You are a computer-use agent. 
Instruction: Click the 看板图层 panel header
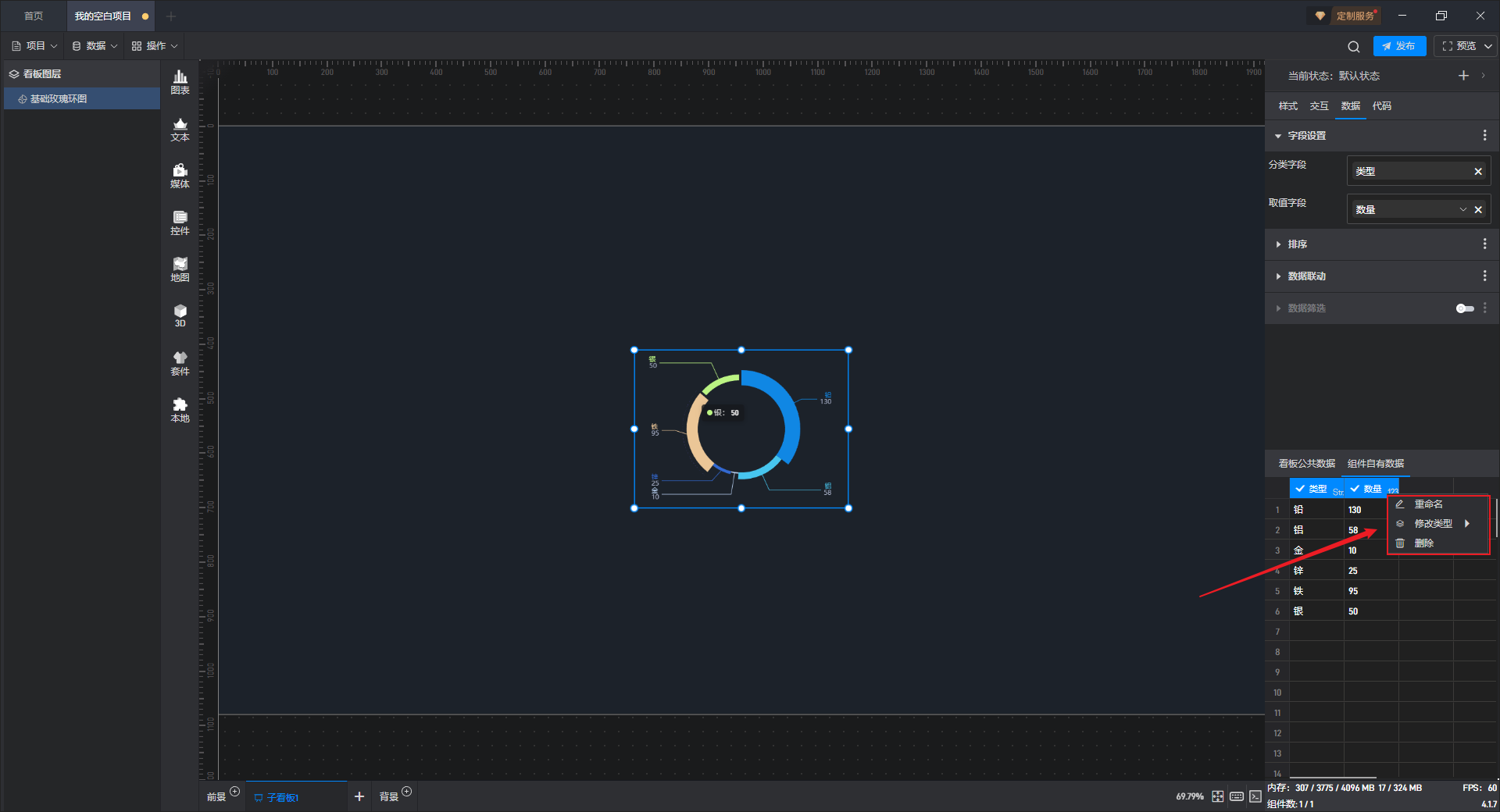[82, 74]
